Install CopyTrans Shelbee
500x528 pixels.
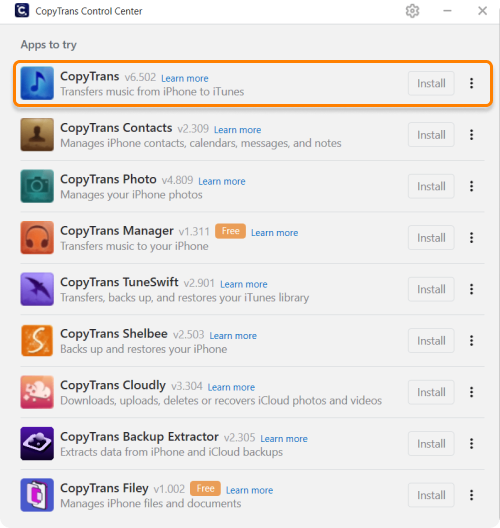coord(431,341)
